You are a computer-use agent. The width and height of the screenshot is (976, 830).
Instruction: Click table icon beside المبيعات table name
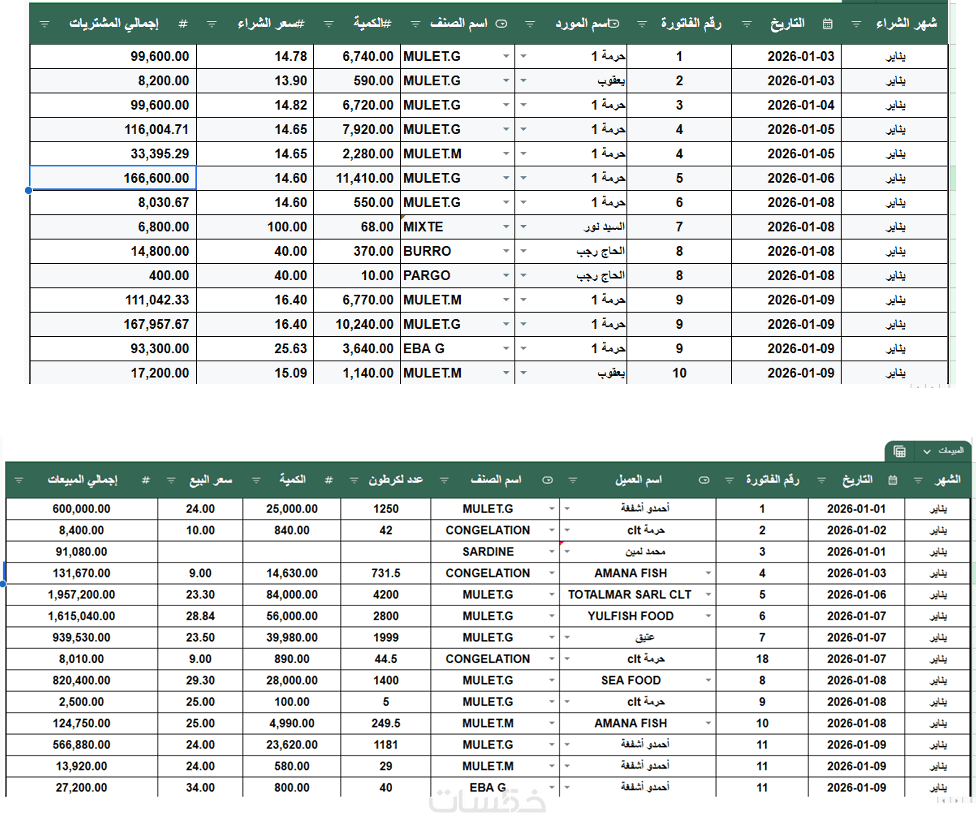[x=900, y=451]
